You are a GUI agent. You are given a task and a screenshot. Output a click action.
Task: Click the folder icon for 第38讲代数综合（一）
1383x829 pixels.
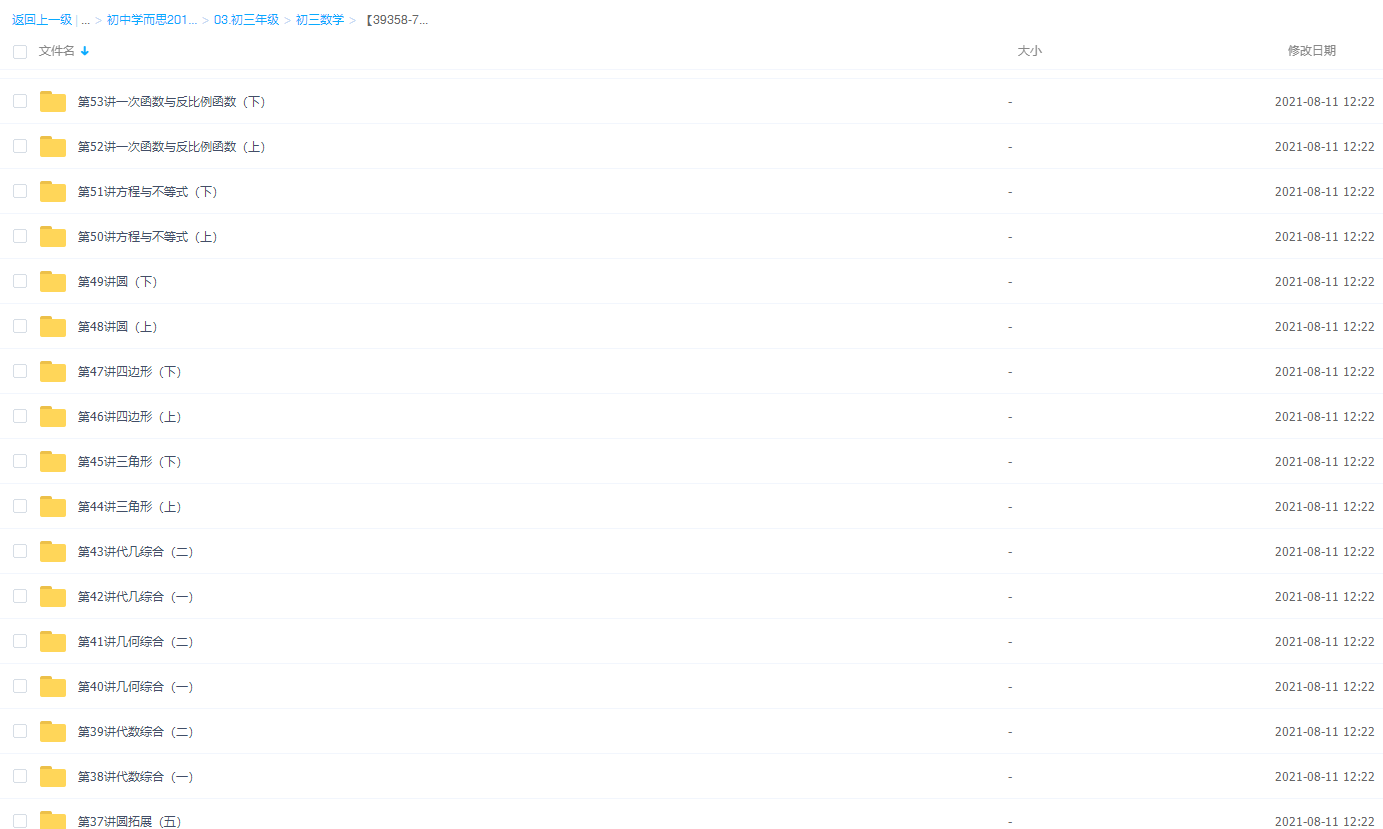click(53, 776)
